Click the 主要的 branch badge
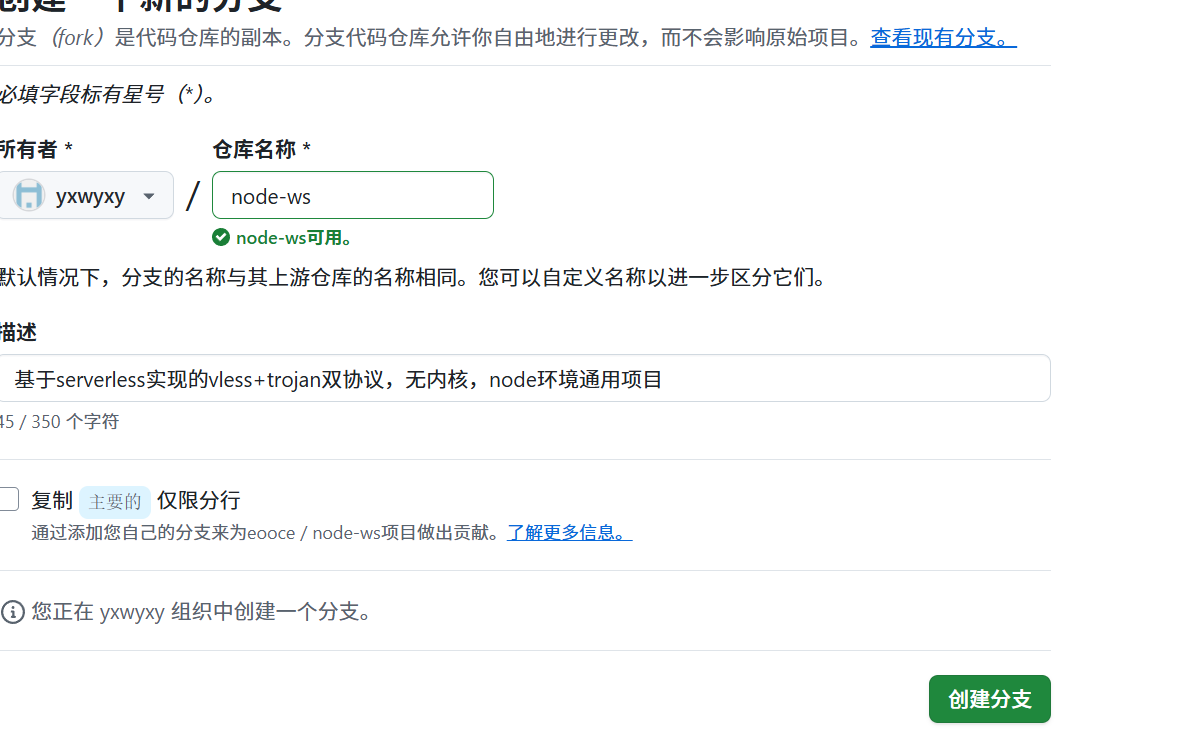 [x=115, y=501]
